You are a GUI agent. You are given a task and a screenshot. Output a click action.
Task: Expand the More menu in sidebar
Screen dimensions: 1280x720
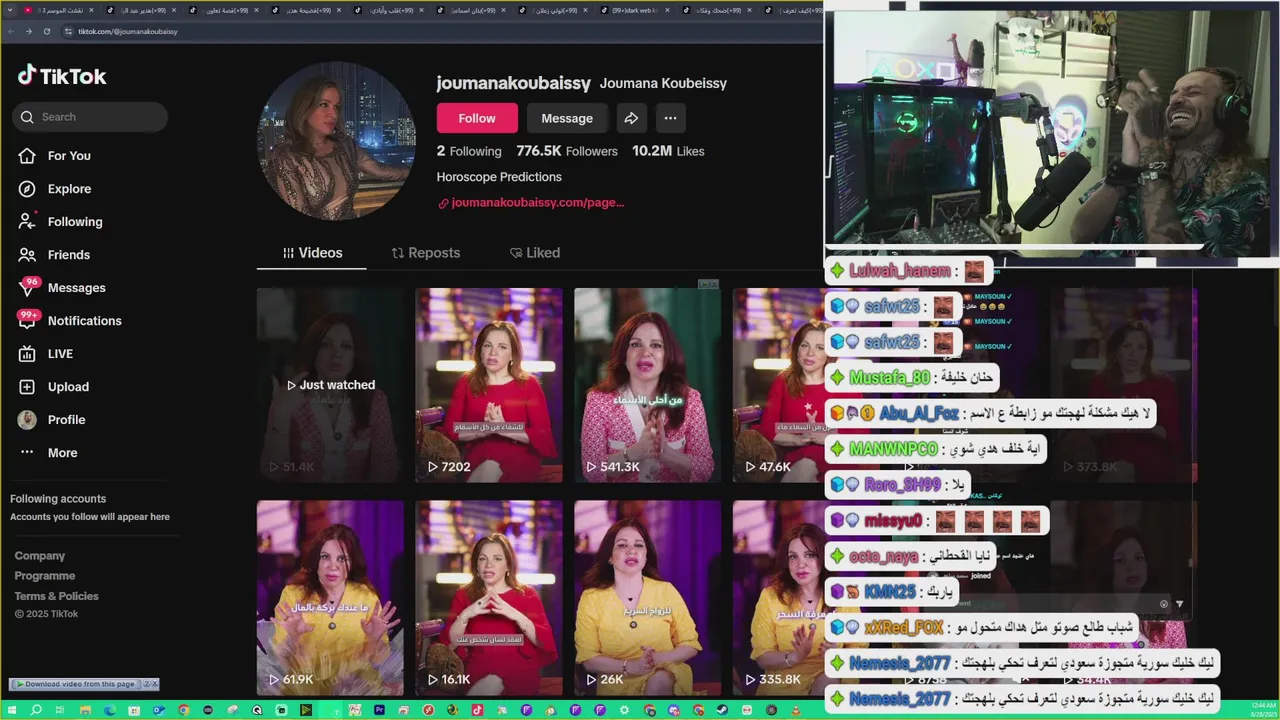62,453
